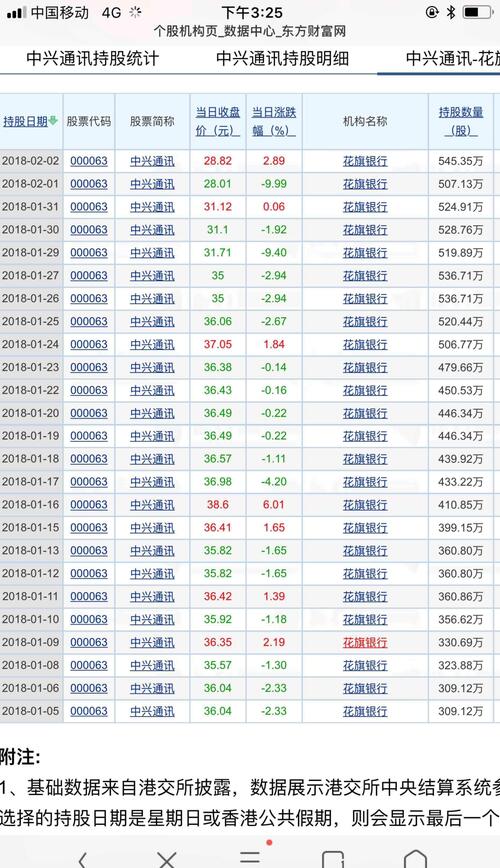The width and height of the screenshot is (500, 868).
Task: Open 中兴通讯 link in 2018-01-31 row
Action: pos(152,207)
